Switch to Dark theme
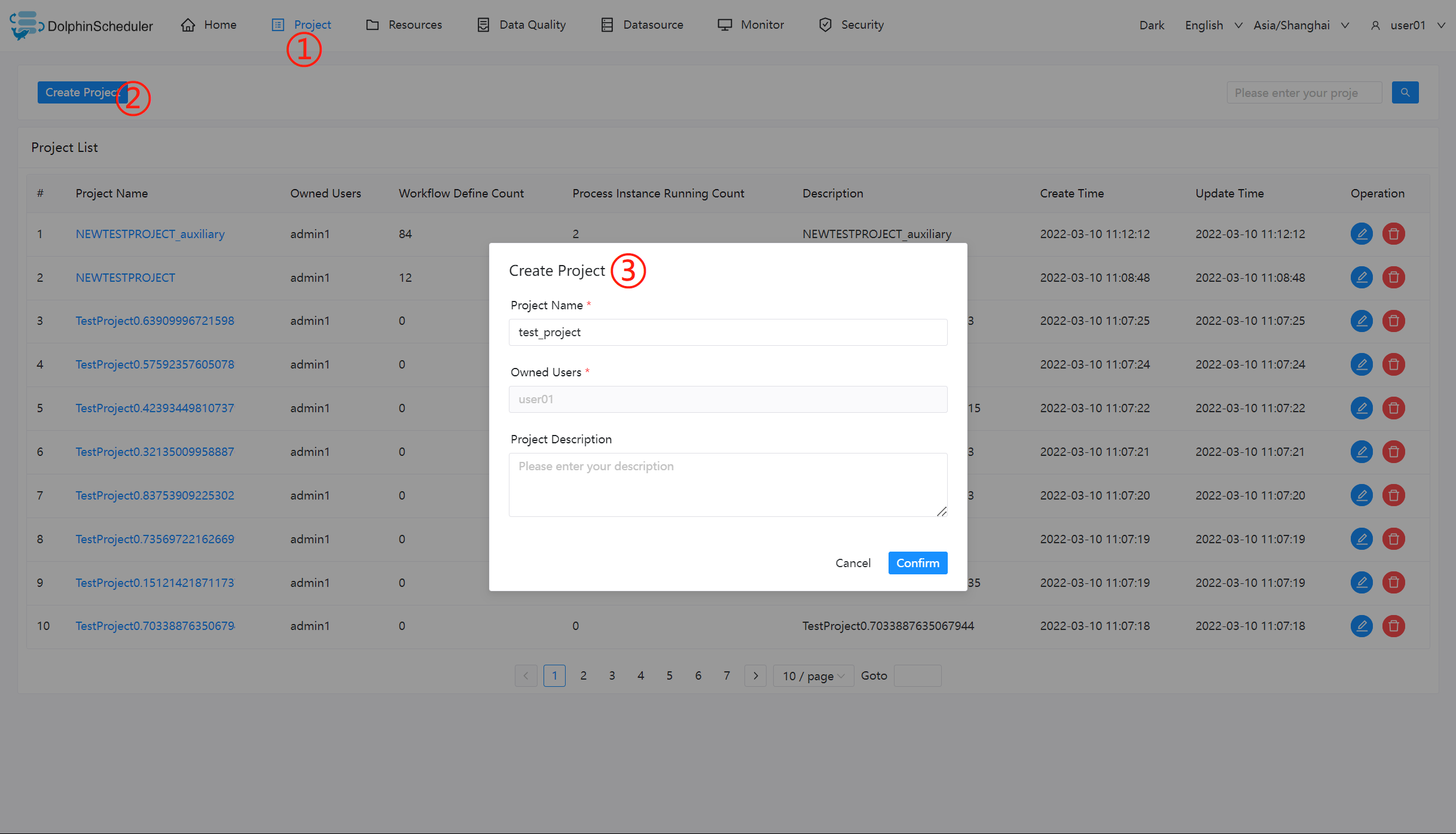This screenshot has width=1456, height=834. click(x=1151, y=25)
